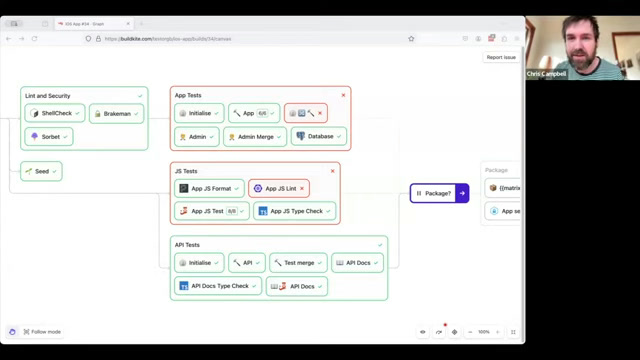Open the failed step with hammer icon

point(306,113)
